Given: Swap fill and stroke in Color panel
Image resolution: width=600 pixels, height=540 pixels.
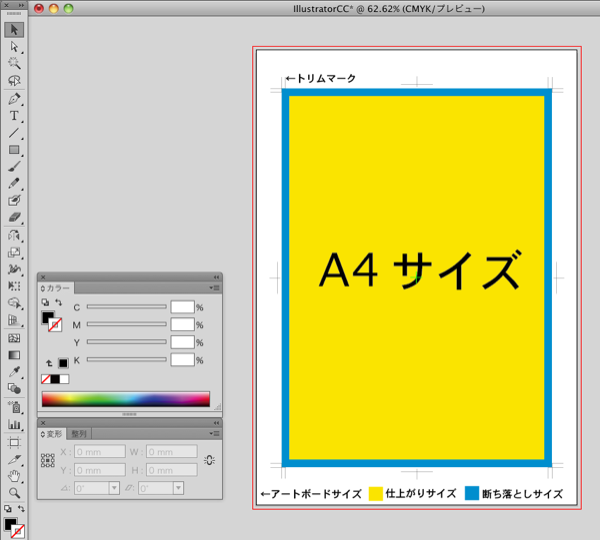Looking at the screenshot, I should pos(57,302).
